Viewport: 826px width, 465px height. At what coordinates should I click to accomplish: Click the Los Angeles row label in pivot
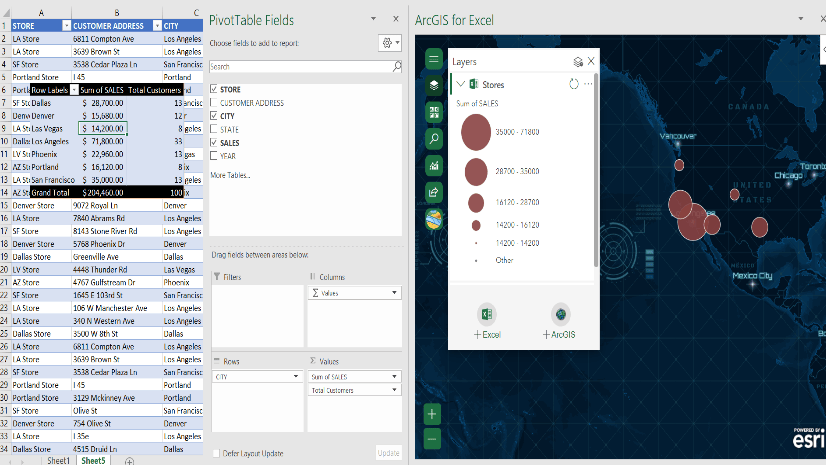point(50,141)
